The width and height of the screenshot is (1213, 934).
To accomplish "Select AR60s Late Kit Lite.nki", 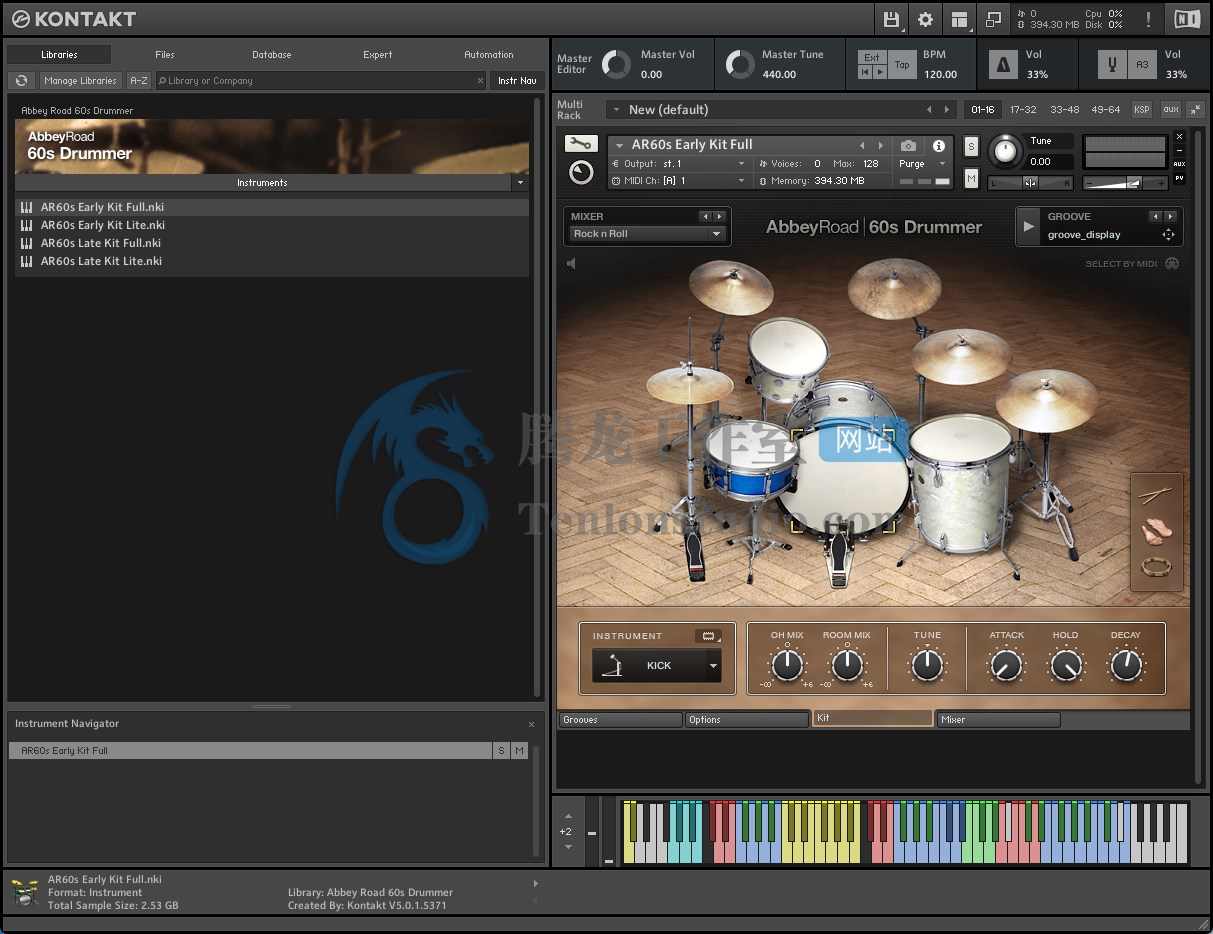I will point(272,261).
